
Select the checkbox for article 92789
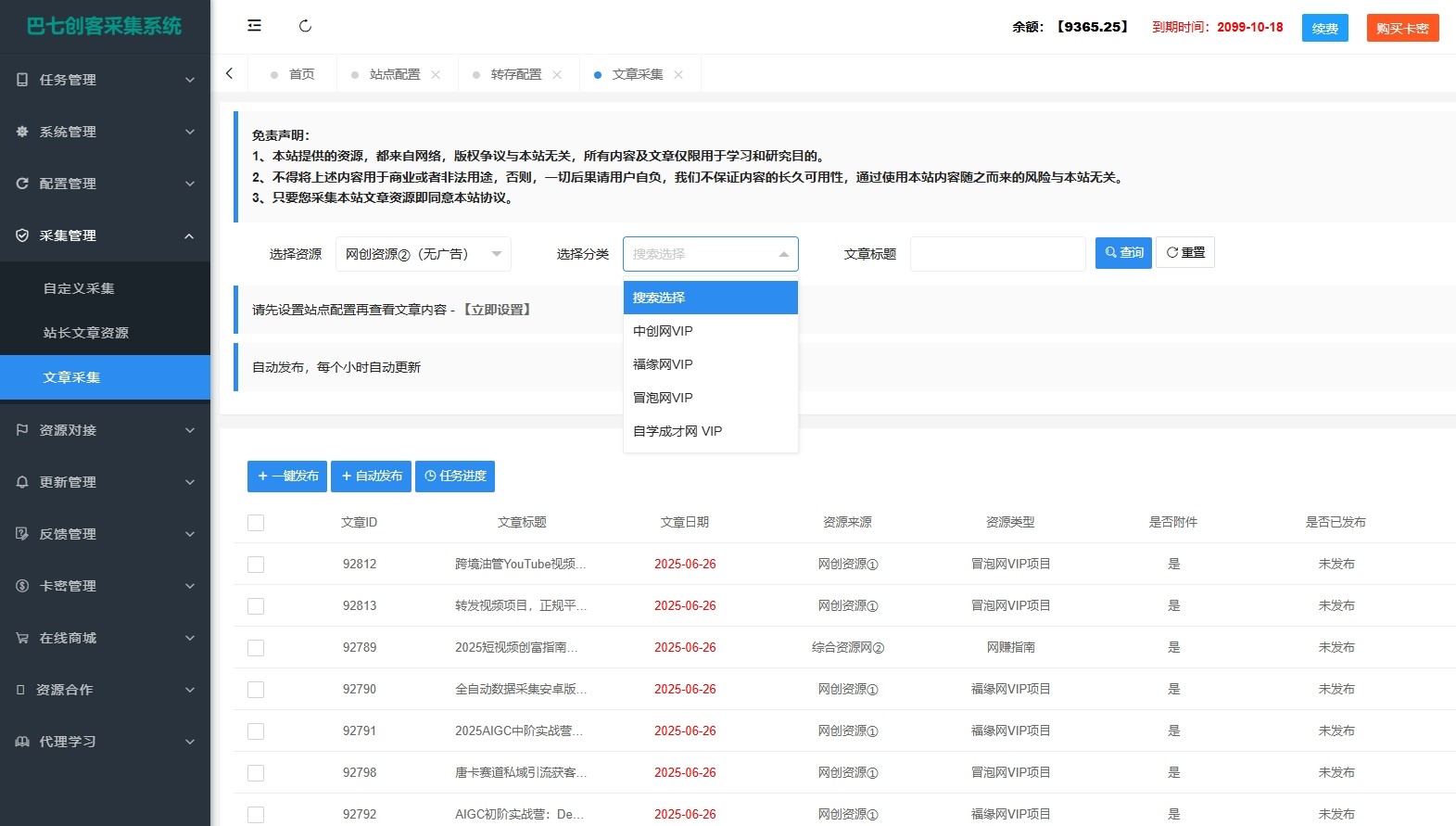pyautogui.click(x=256, y=648)
